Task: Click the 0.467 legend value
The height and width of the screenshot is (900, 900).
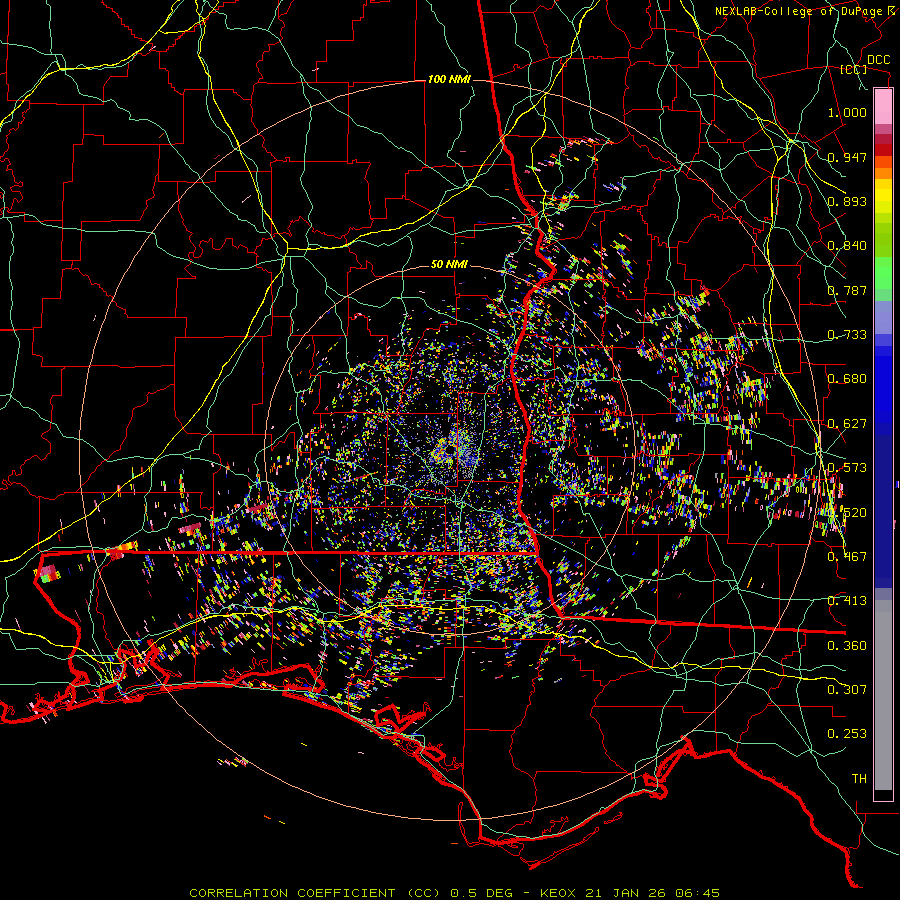Action: click(x=847, y=557)
